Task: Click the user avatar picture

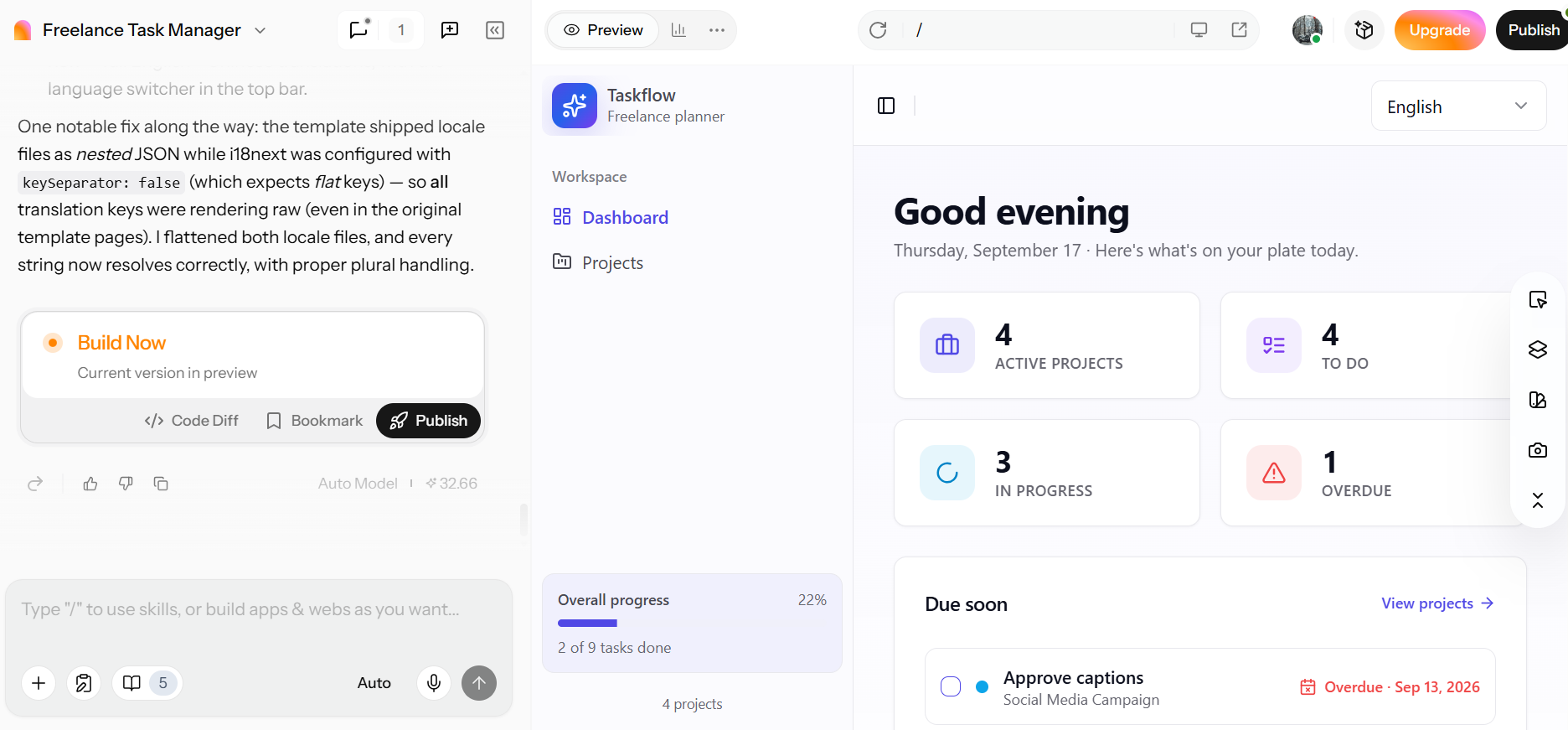Action: pyautogui.click(x=1308, y=30)
